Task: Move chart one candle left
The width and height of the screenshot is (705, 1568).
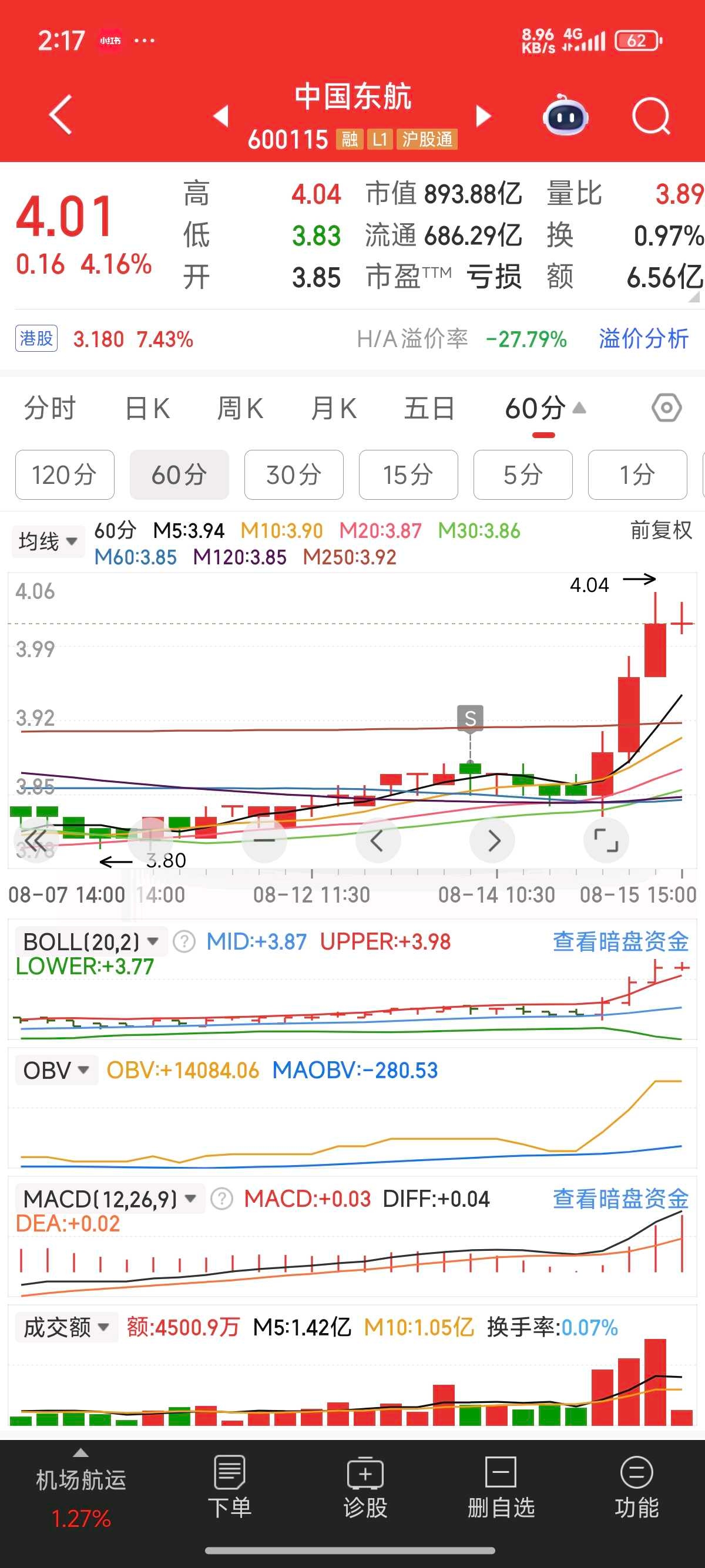Action: 378,840
